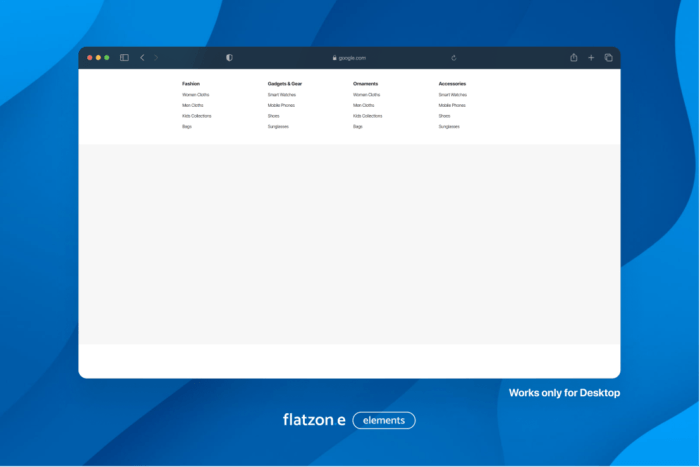Toggle the Safari sidebar icon
This screenshot has width=700, height=467.
point(124,58)
